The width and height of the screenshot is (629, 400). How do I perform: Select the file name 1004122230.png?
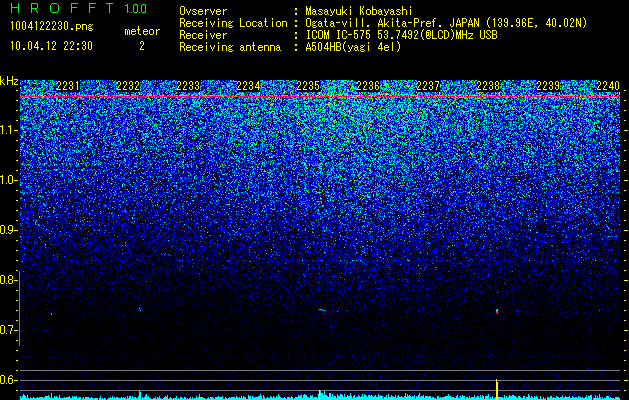[x=52, y=27]
